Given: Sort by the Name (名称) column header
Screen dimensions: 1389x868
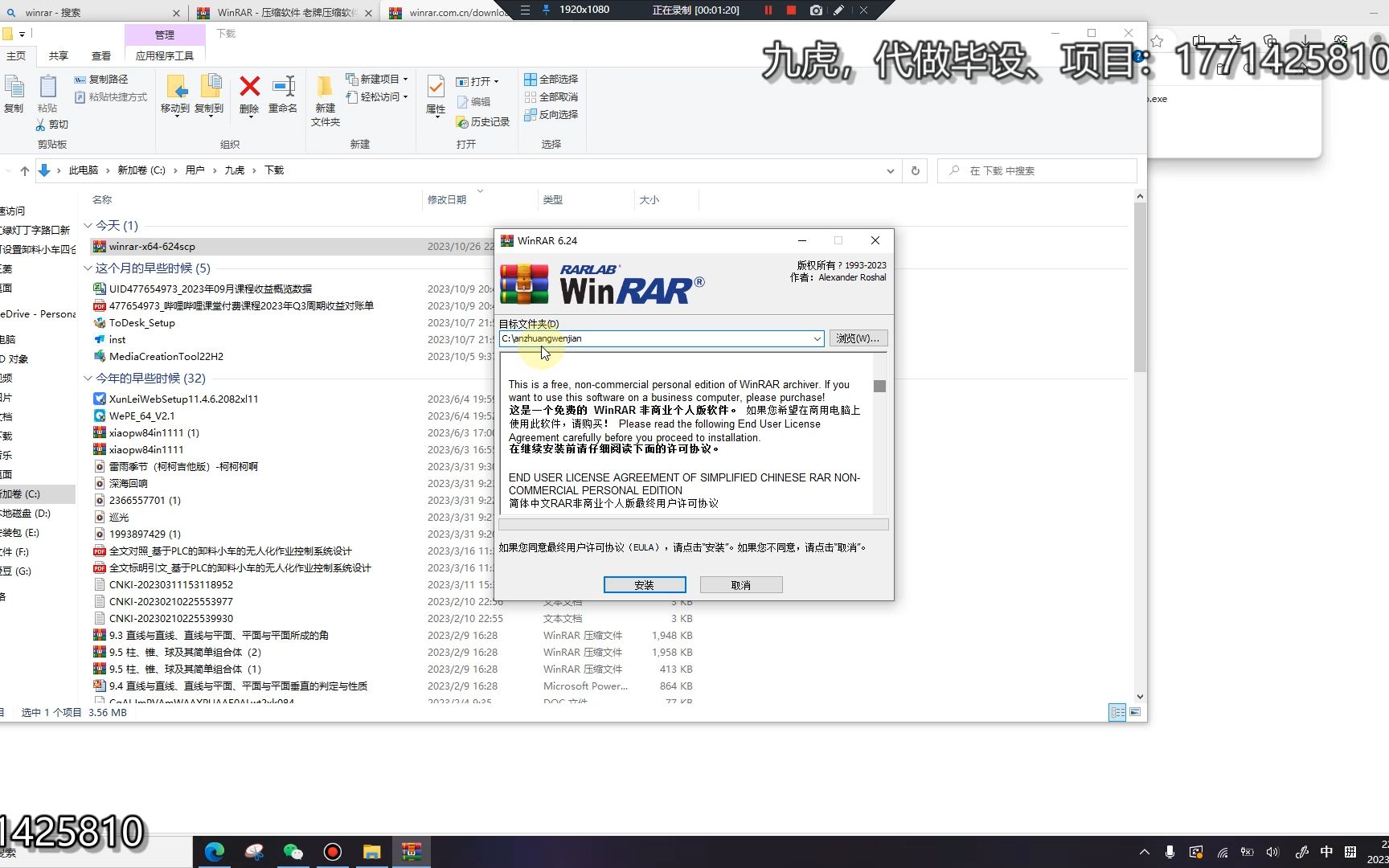Looking at the screenshot, I should pyautogui.click(x=102, y=199).
